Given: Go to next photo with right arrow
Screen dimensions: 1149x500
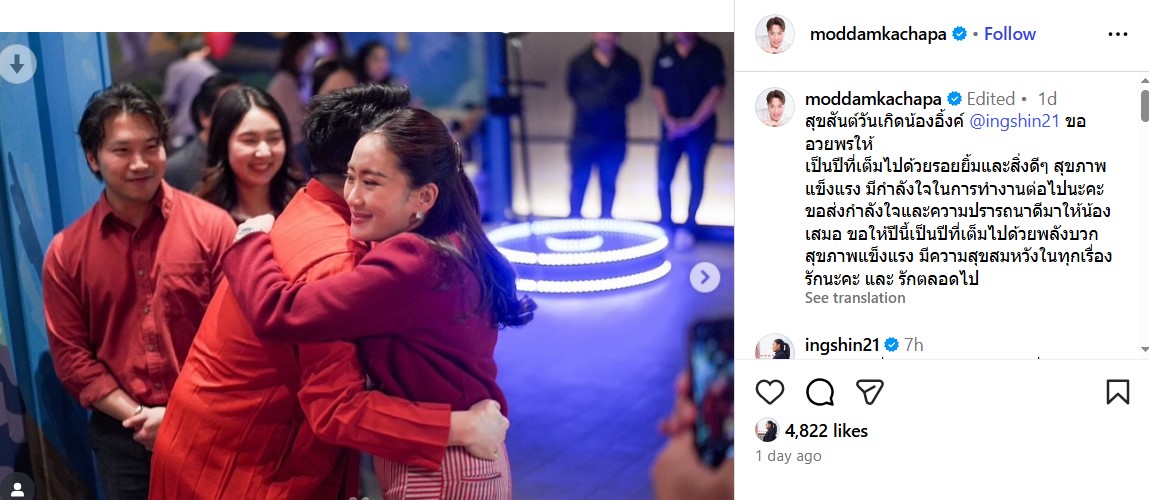Looking at the screenshot, I should (704, 277).
